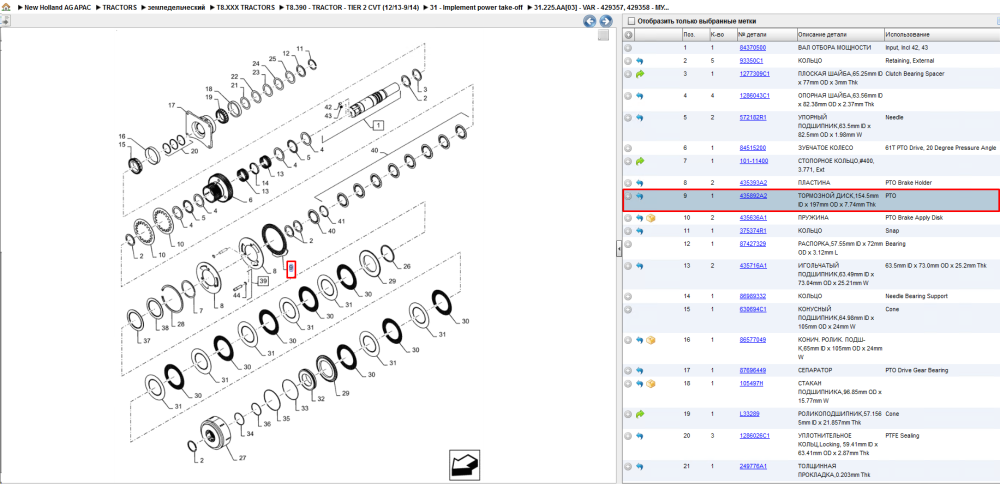Select callout 17 in the diagram
This screenshot has height=484, width=1000.
[x=172, y=105]
